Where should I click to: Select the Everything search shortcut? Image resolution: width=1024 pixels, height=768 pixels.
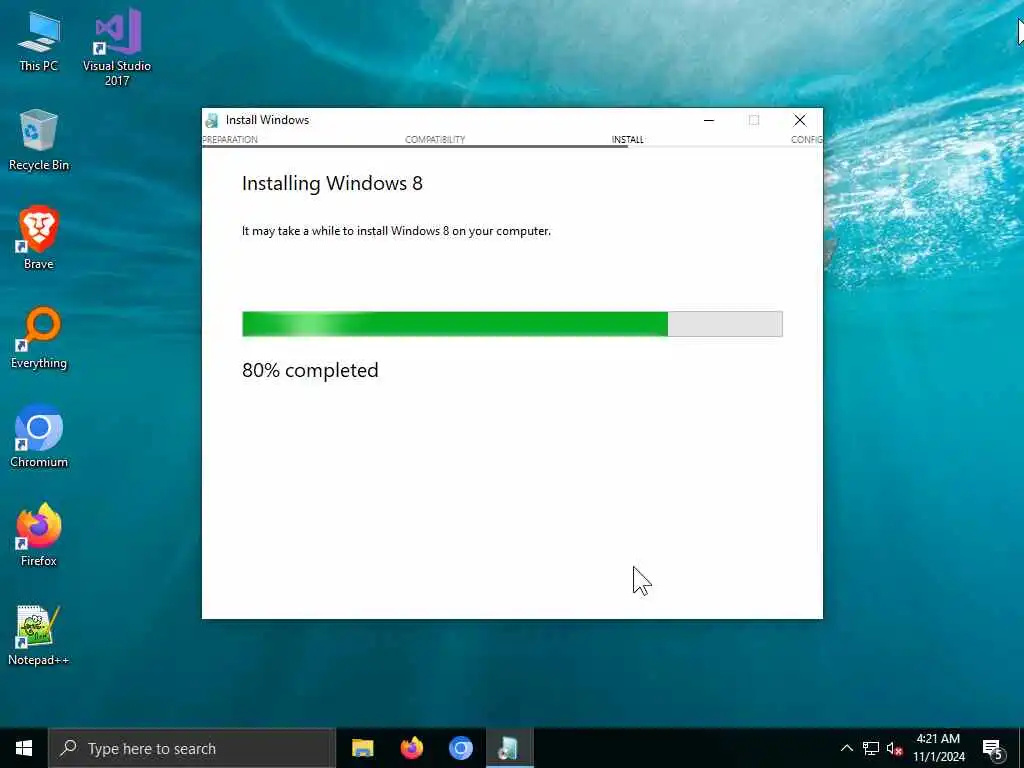coord(39,338)
